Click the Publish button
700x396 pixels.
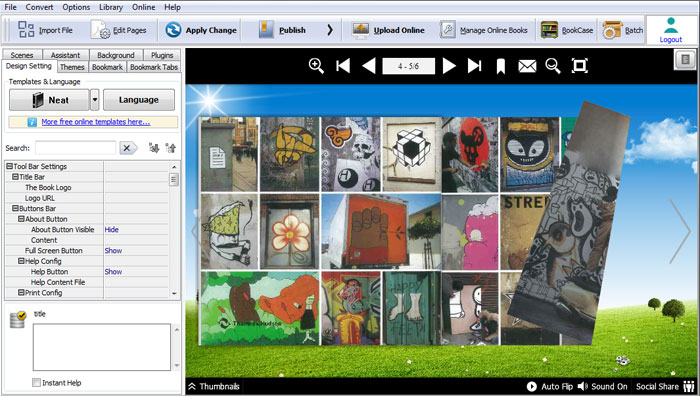(x=283, y=30)
